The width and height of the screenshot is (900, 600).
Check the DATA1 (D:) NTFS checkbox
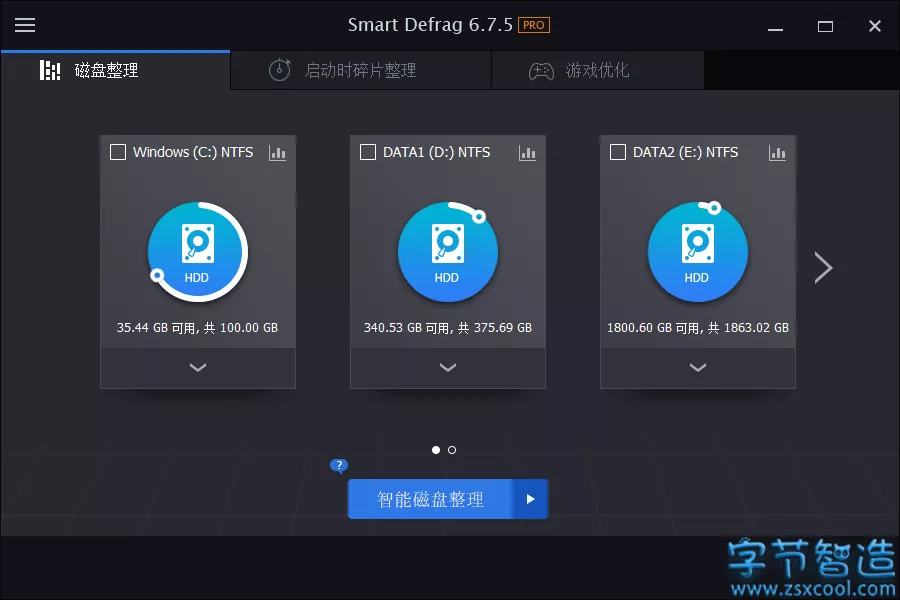pos(368,152)
